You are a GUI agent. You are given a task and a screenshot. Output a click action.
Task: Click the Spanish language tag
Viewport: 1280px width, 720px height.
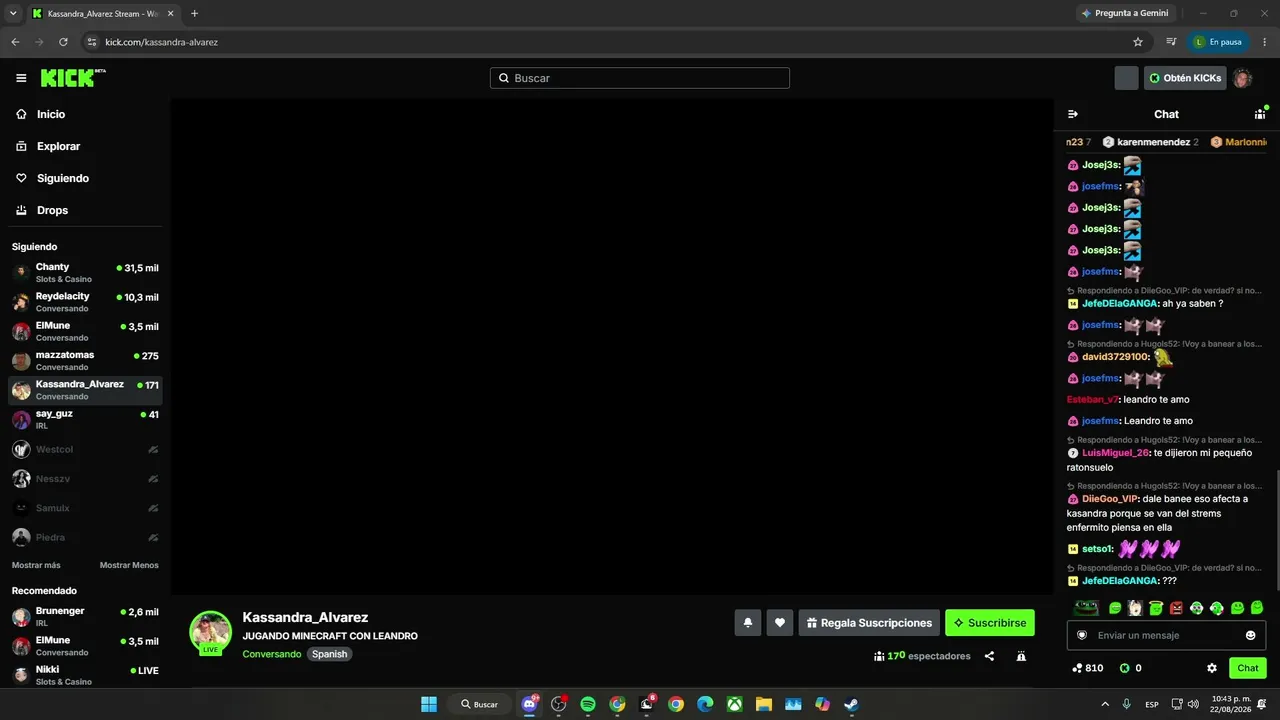click(329, 654)
